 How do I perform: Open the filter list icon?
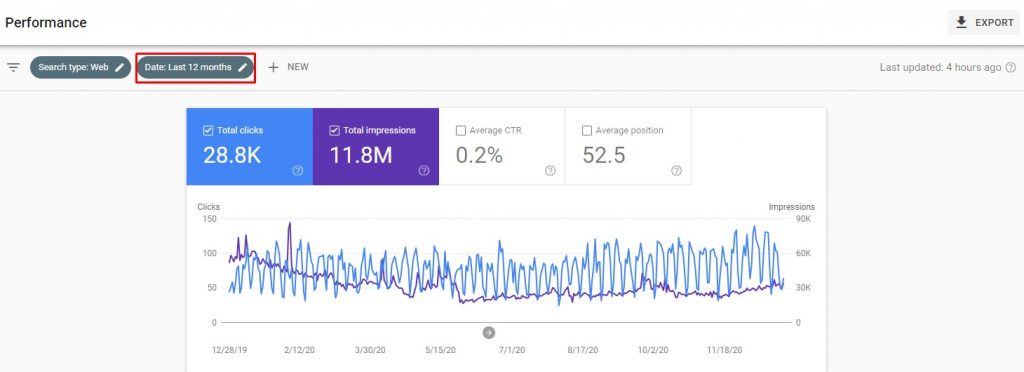click(x=14, y=67)
